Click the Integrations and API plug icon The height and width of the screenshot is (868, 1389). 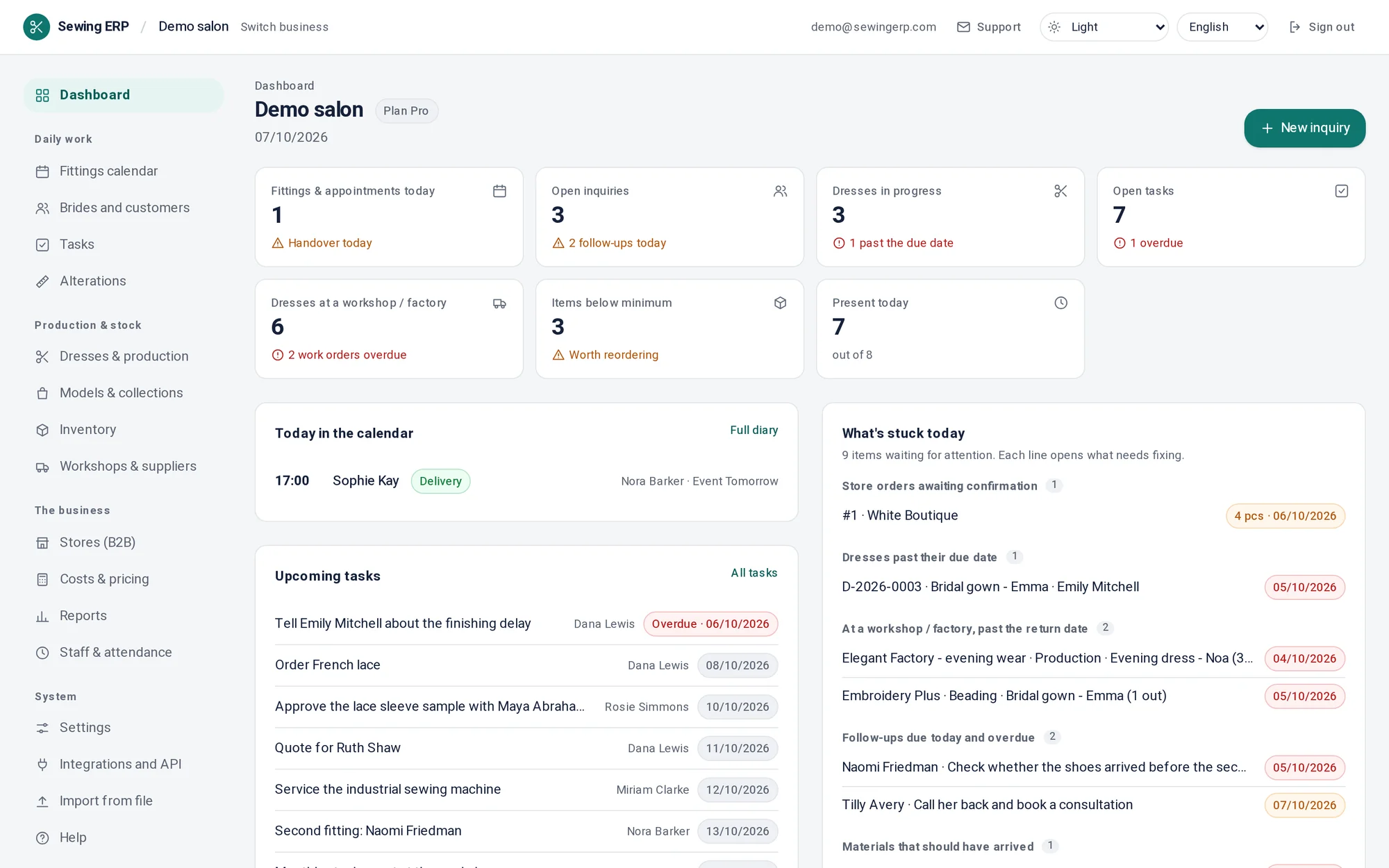point(42,765)
